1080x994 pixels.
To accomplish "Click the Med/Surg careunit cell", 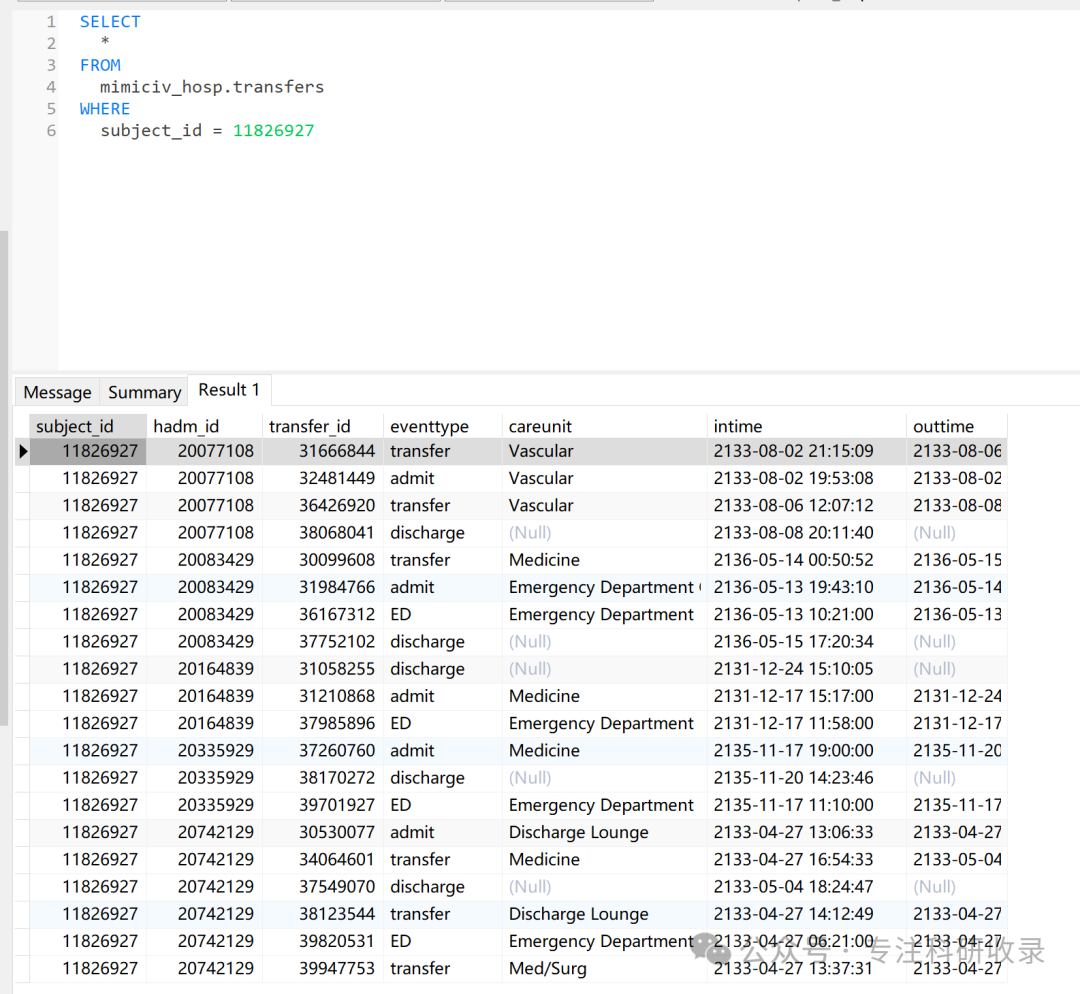I will [605, 969].
